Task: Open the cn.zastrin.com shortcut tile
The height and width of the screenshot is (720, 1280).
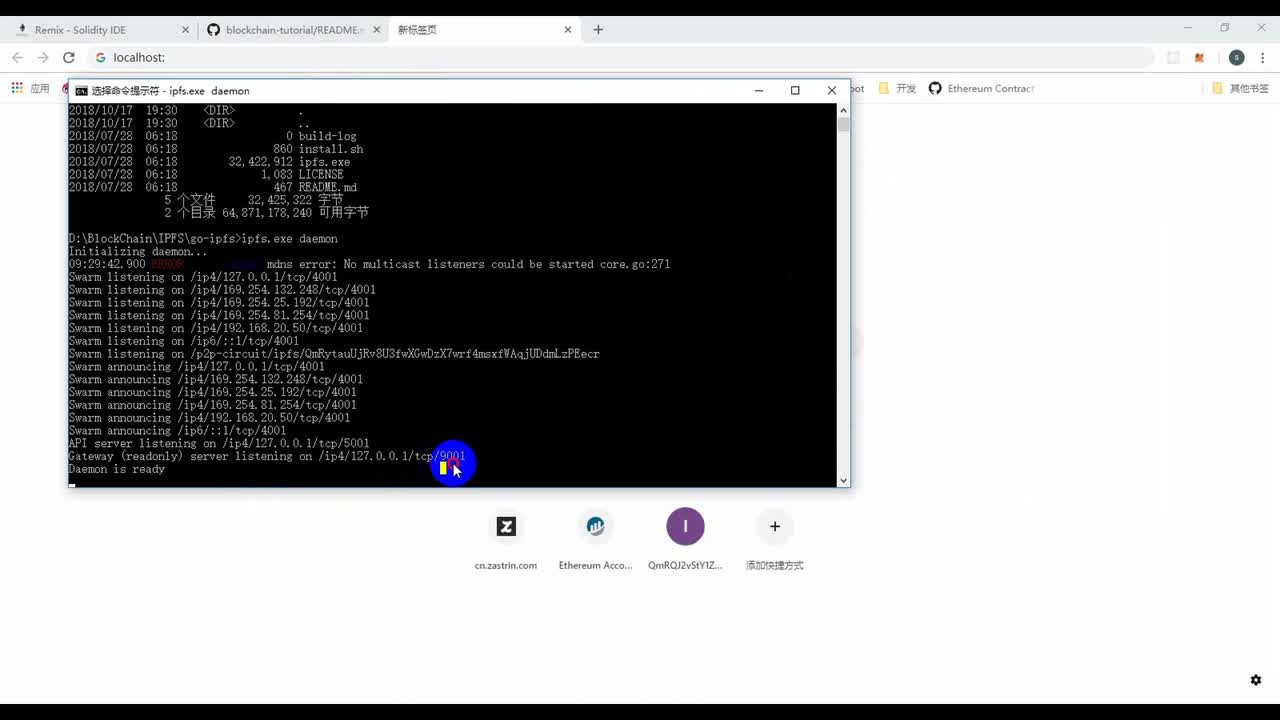Action: pyautogui.click(x=506, y=540)
